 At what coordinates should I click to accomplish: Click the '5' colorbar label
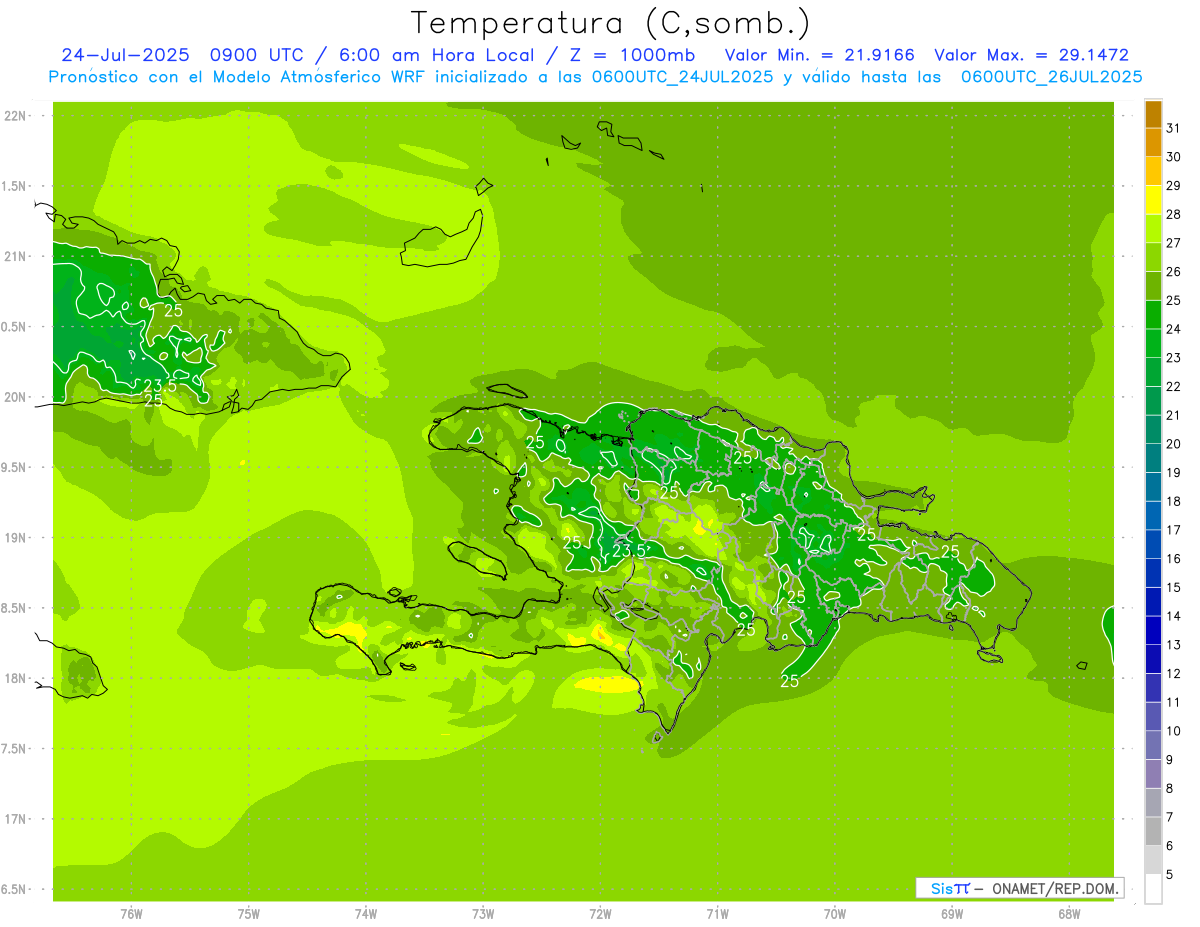1170,874
